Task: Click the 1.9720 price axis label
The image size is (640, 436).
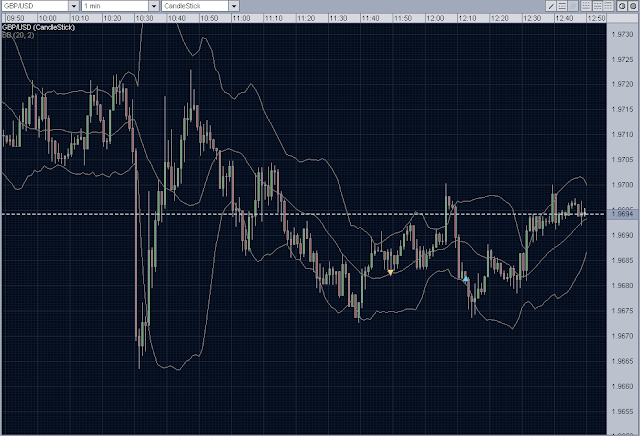Action: pyautogui.click(x=622, y=84)
